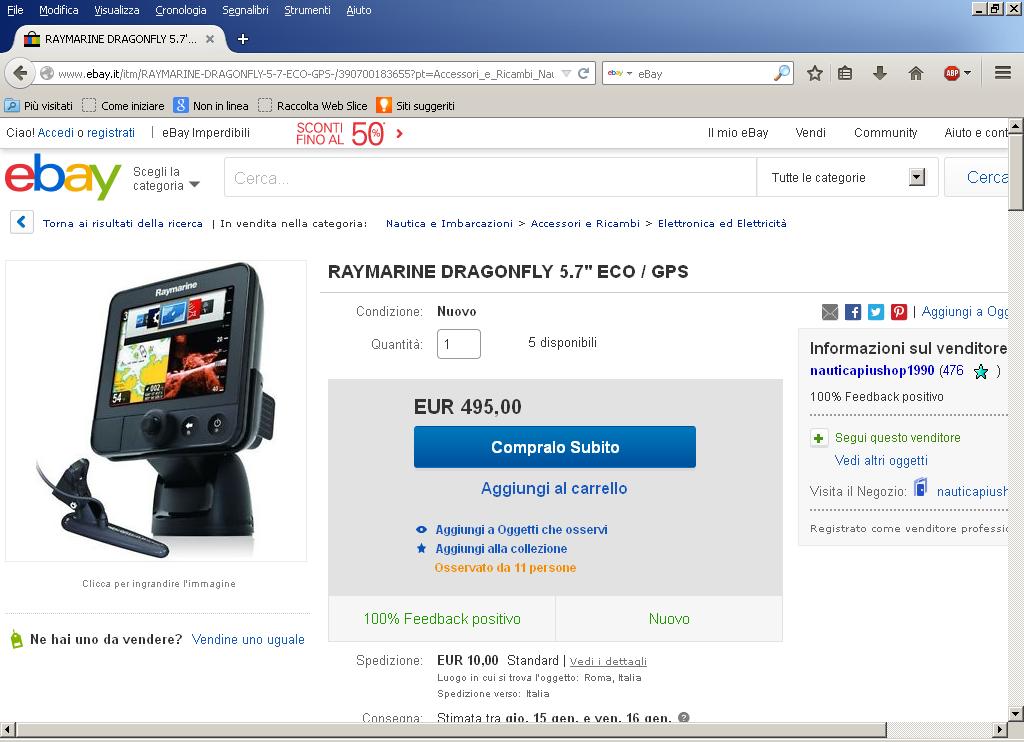Viewport: 1024px width, 742px height.
Task: Open the search engine selector dropdown
Action: (x=620, y=73)
